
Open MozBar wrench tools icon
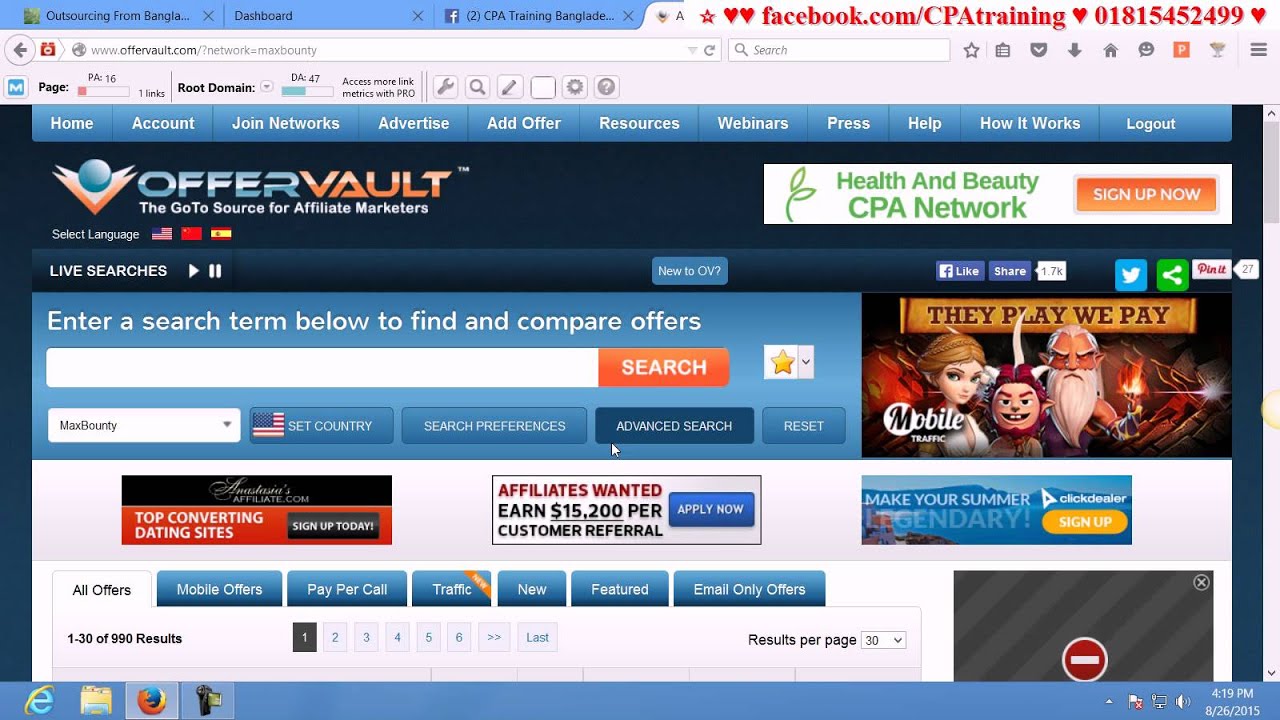[446, 87]
